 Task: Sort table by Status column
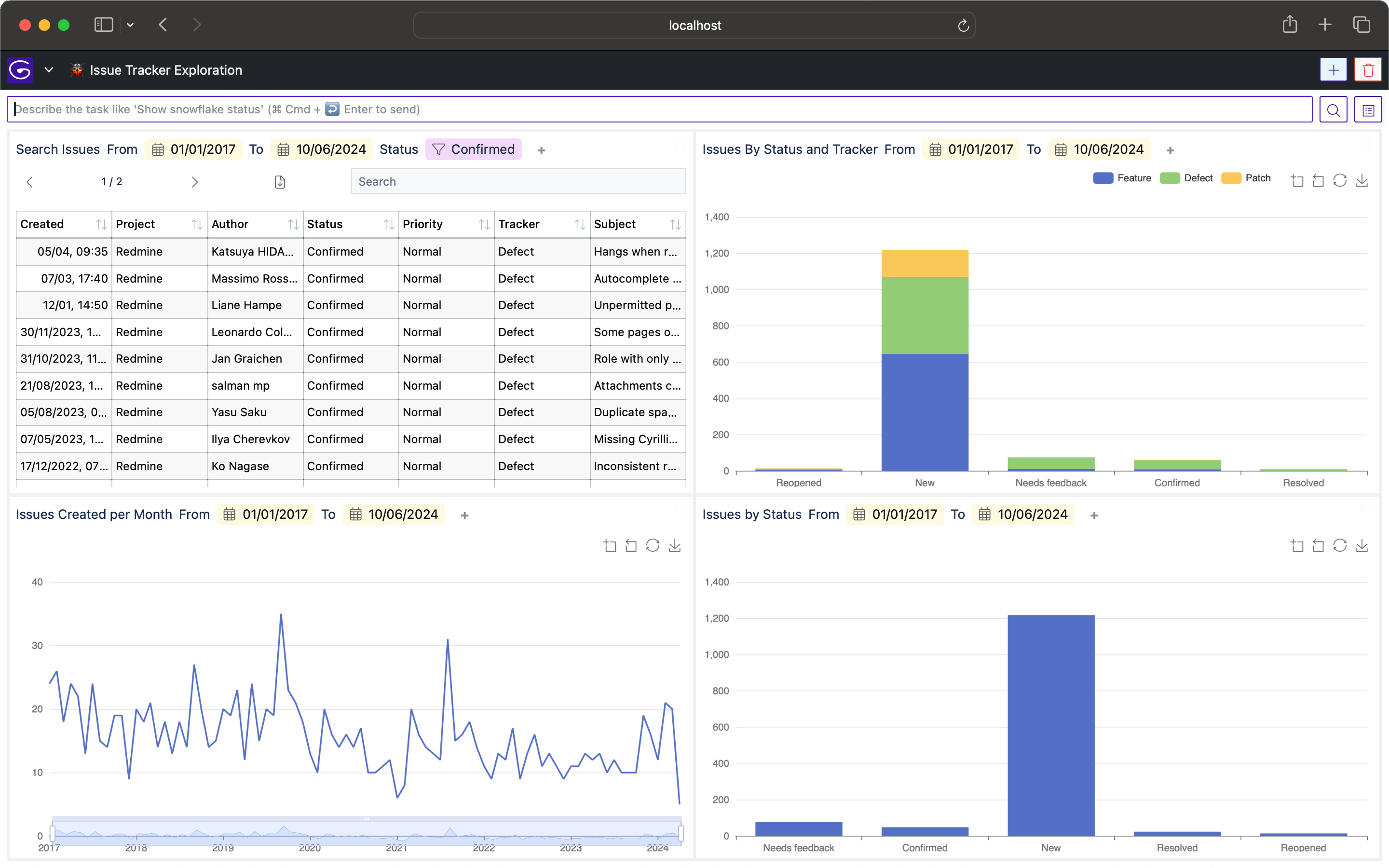[x=389, y=224]
